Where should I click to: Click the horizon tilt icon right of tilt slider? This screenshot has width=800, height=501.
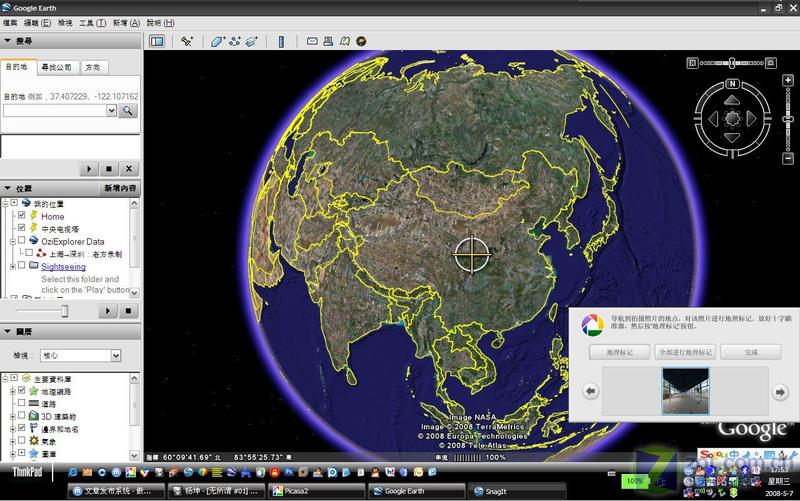coord(771,63)
